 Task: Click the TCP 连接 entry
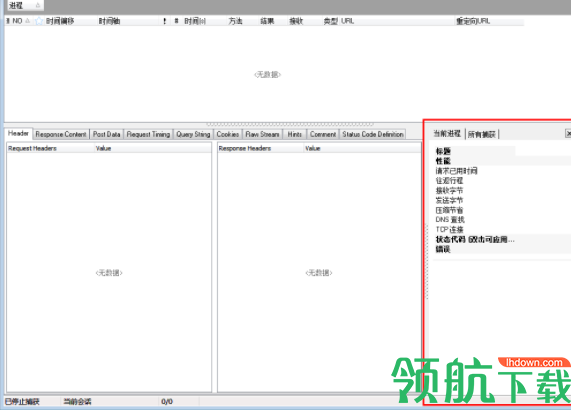tap(449, 229)
